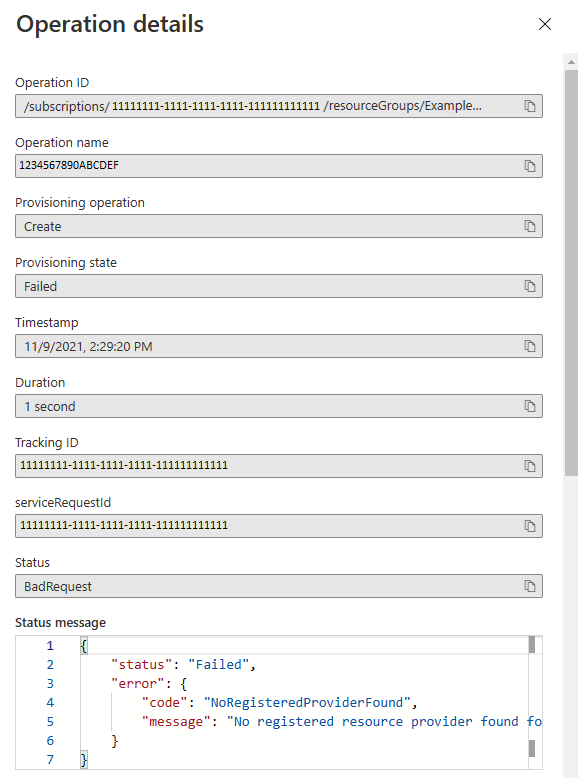Click the serviceRequestId label

coord(63,502)
